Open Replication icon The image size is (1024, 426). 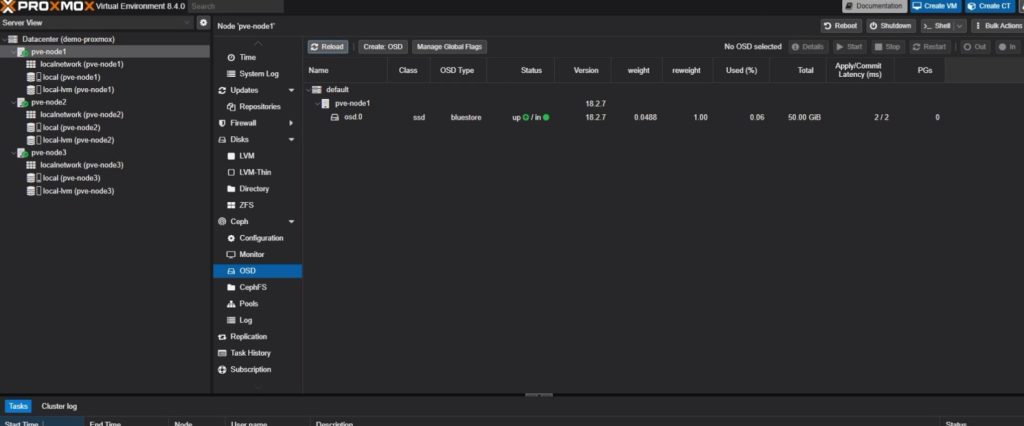[222, 336]
